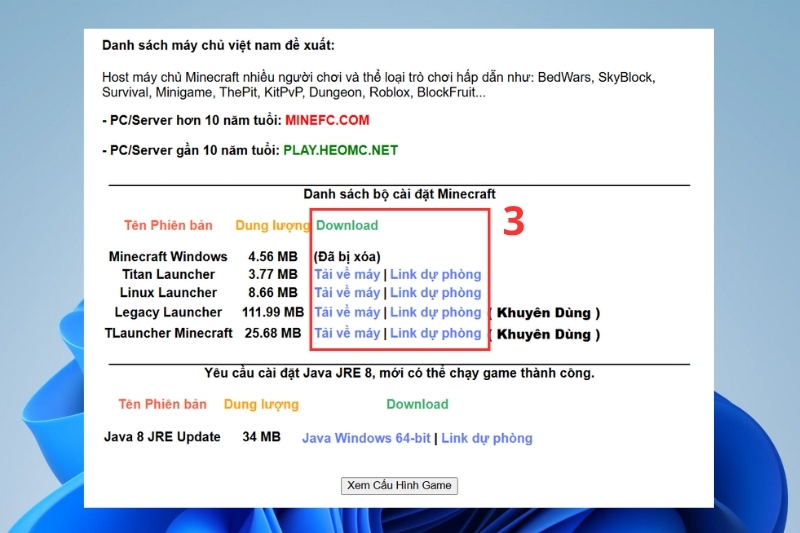The height and width of the screenshot is (533, 800).
Task: Open 'Link dự phòng' for Java 8 JRE
Action: tap(487, 438)
